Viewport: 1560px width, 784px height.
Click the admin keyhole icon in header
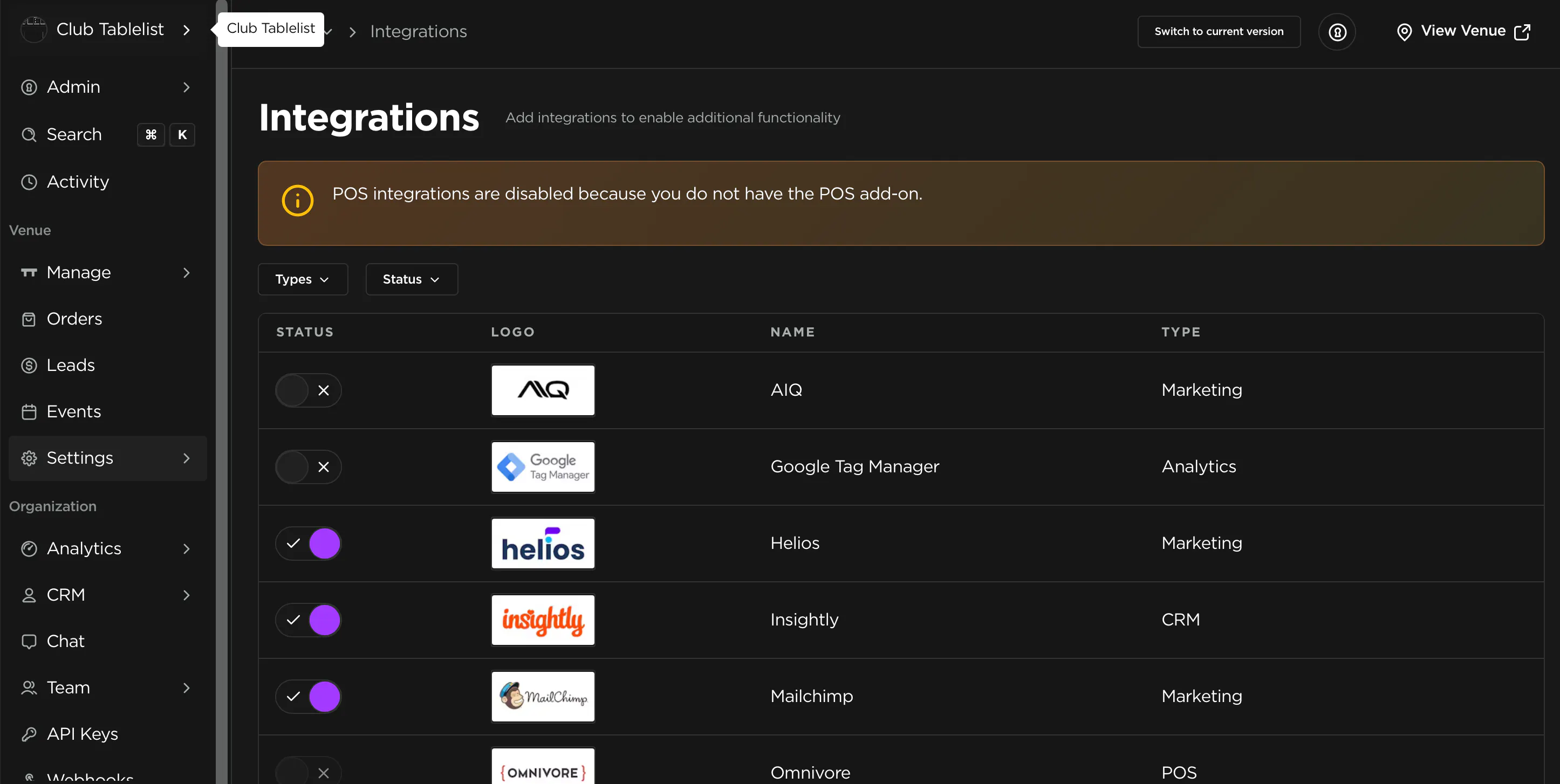point(1337,31)
